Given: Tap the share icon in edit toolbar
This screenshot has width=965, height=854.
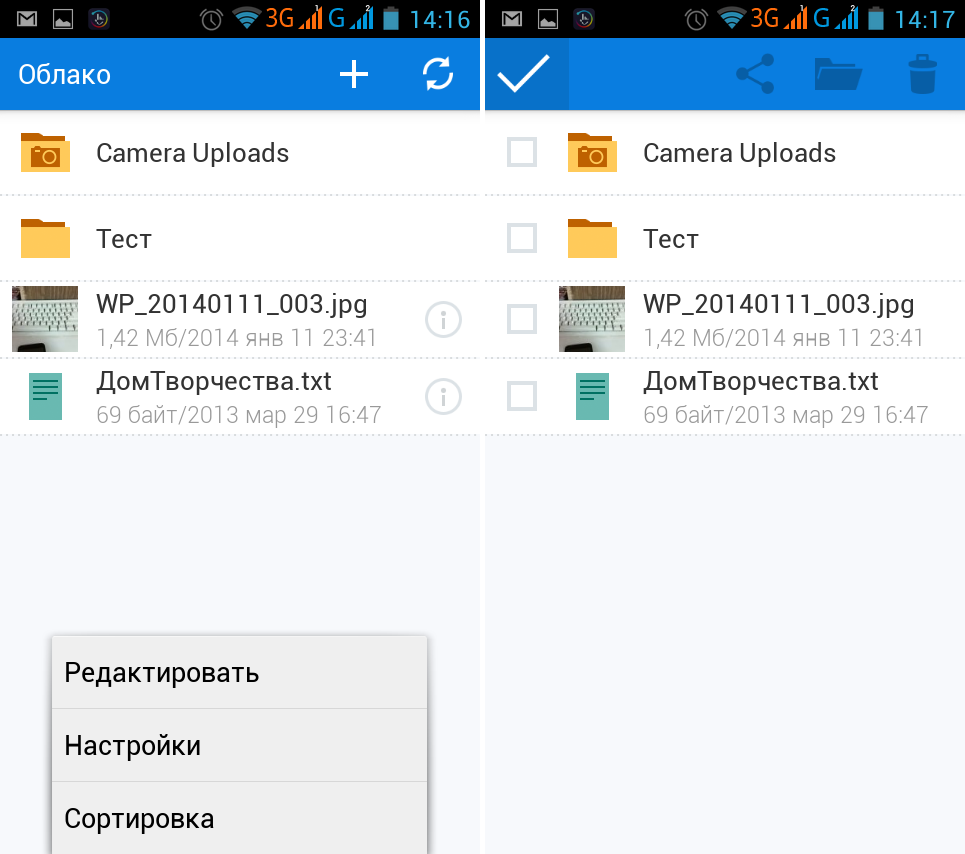Looking at the screenshot, I should (x=755, y=74).
